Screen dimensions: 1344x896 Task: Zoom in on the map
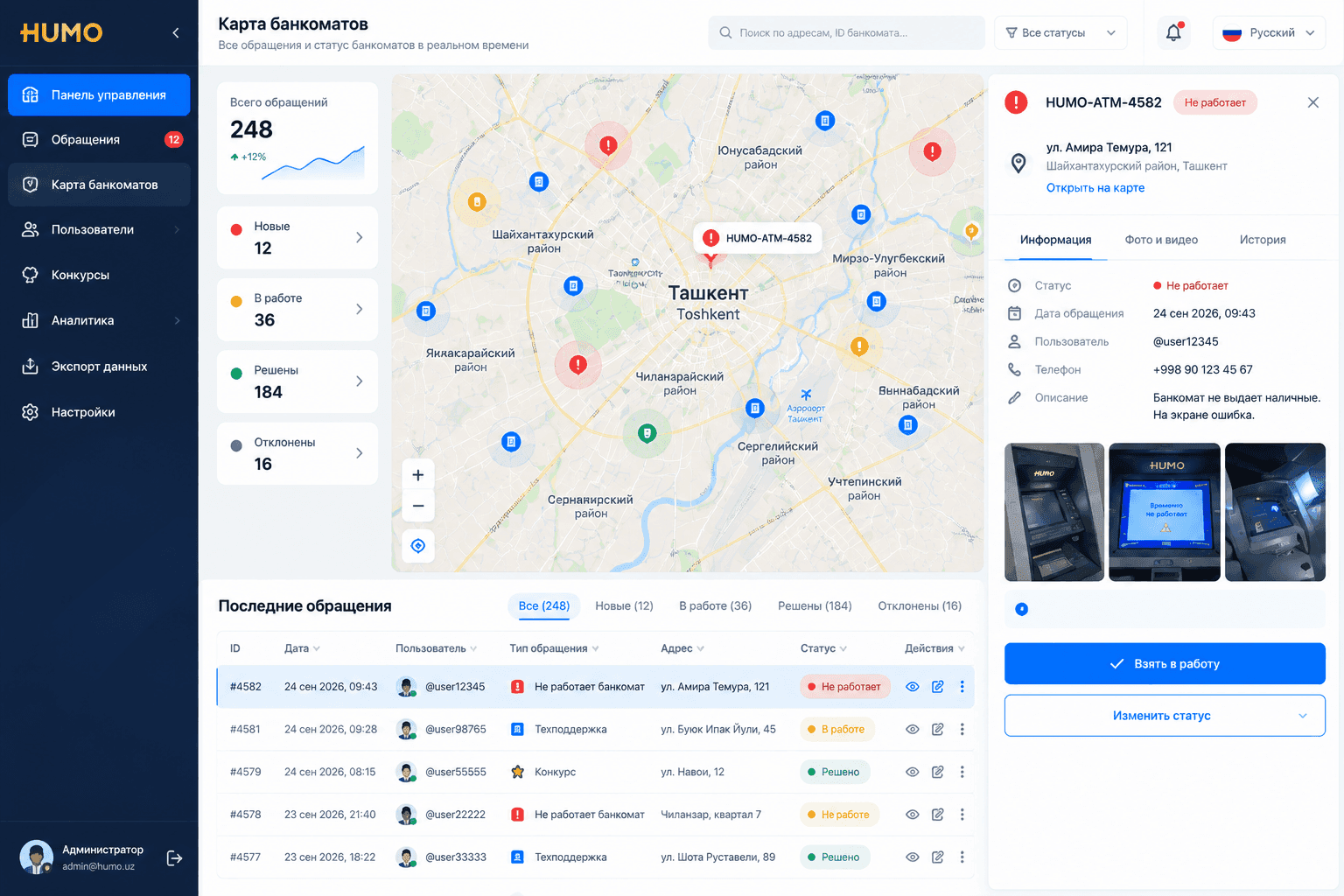[x=418, y=475]
